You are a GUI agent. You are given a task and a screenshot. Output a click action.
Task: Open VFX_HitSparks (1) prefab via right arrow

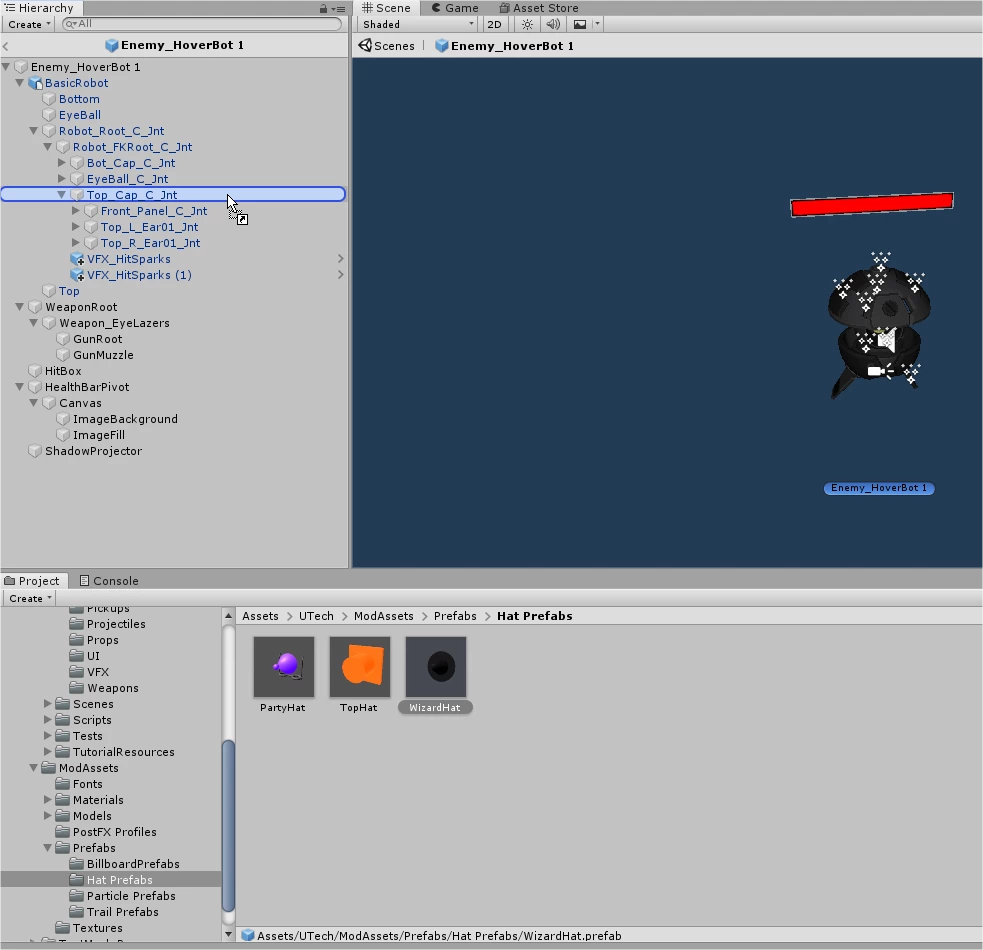point(340,275)
